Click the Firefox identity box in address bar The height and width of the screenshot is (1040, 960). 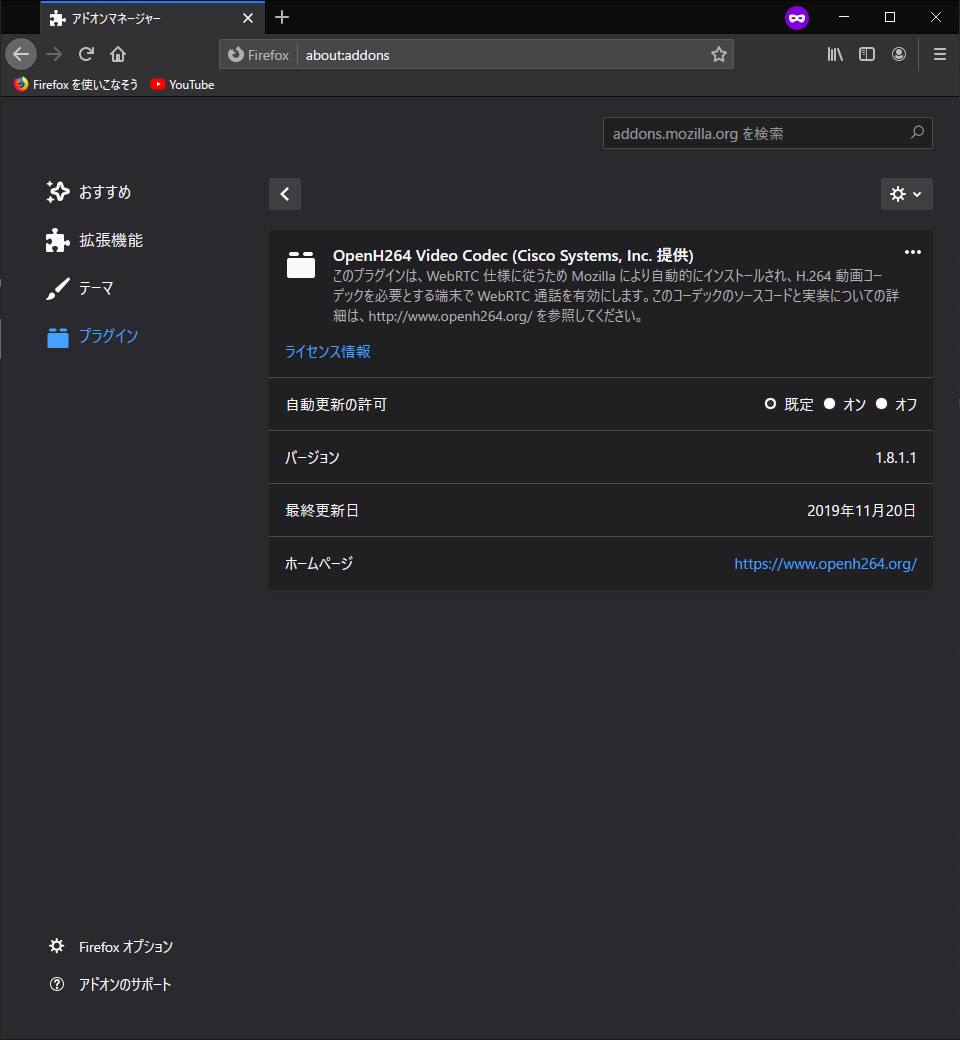(x=259, y=55)
